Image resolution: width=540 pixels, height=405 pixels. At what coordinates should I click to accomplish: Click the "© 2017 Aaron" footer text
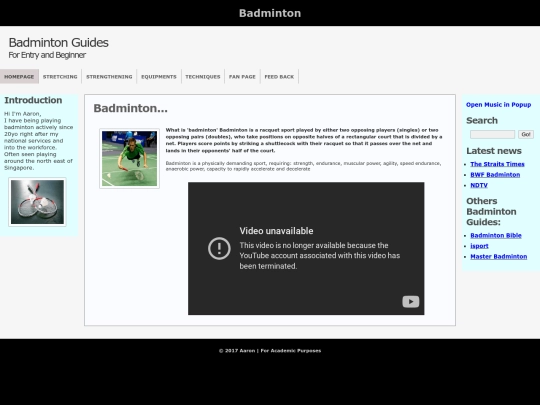coord(237,351)
